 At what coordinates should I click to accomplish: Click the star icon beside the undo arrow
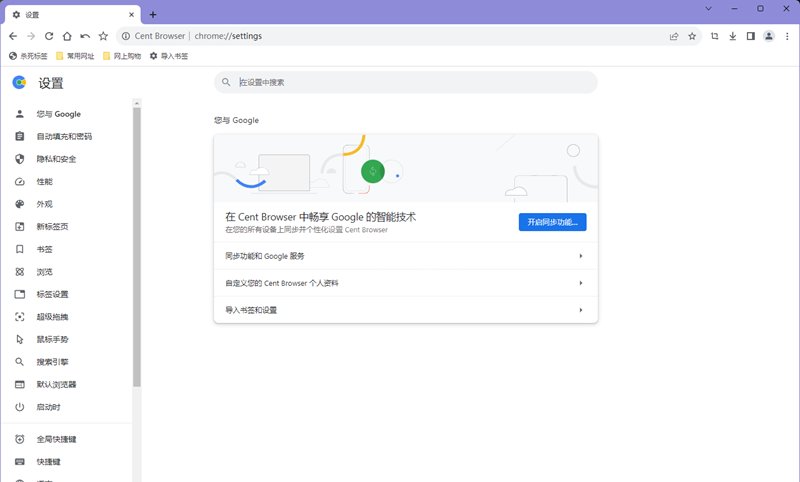click(103, 36)
